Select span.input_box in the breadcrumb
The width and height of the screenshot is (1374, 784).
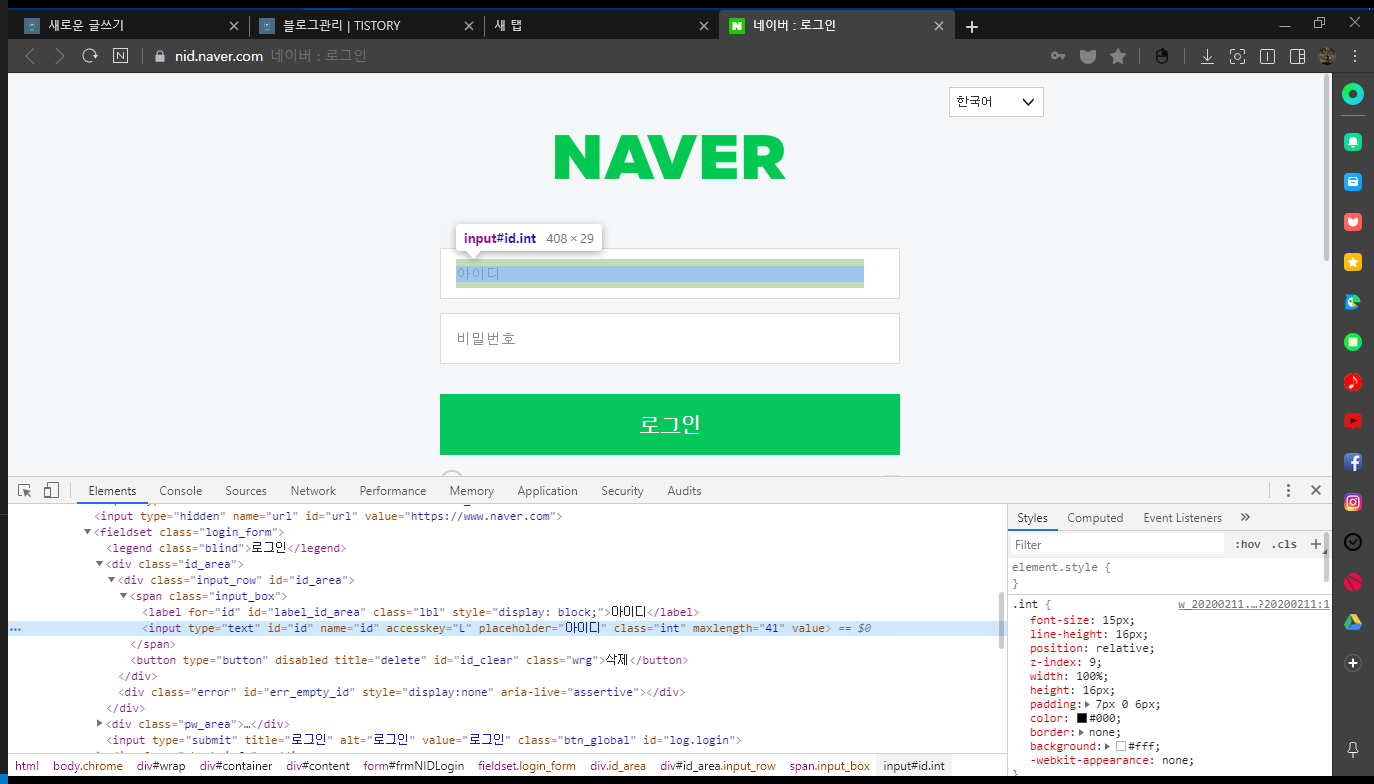click(830, 766)
